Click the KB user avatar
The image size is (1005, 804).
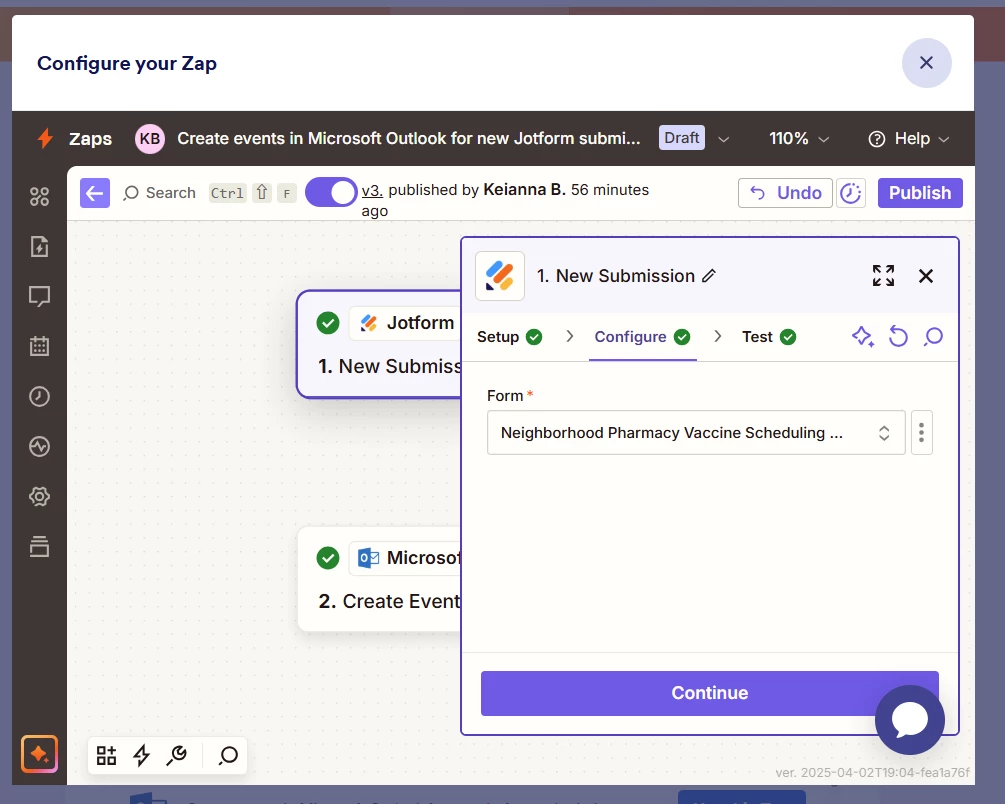(150, 138)
